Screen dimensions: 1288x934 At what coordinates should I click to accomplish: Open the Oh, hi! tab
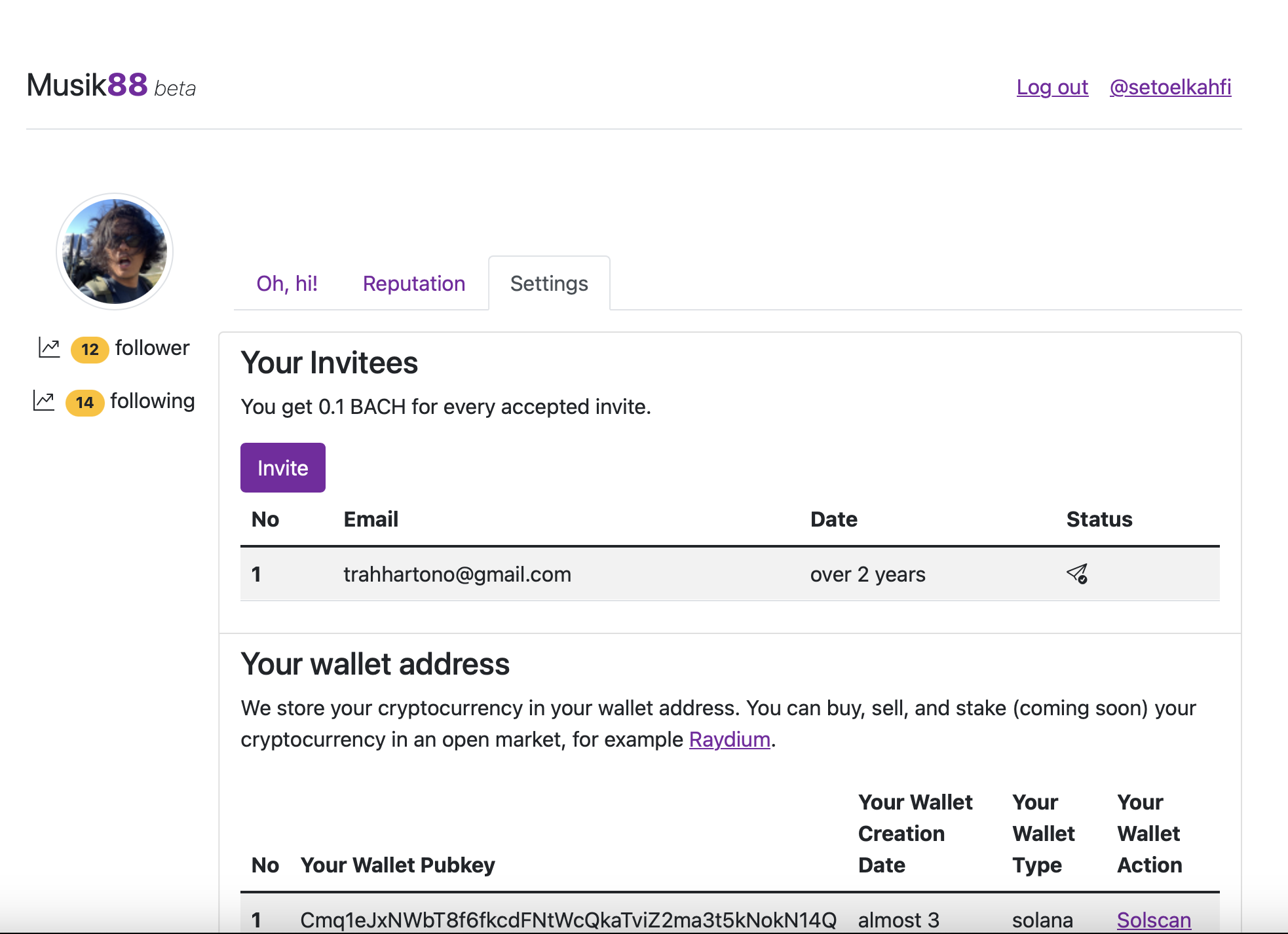[x=287, y=284]
